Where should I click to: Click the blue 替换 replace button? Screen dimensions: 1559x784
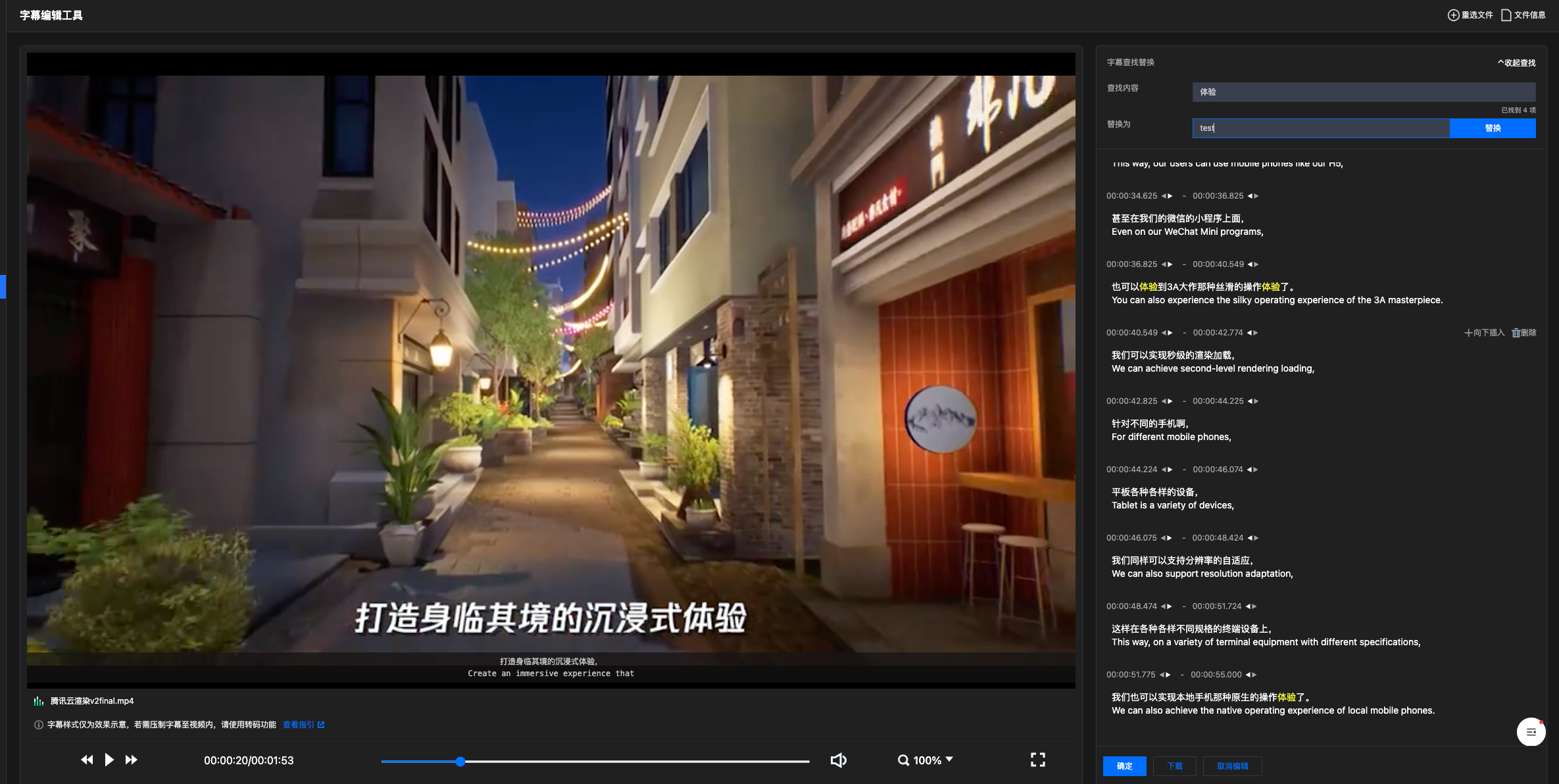pyautogui.click(x=1492, y=128)
